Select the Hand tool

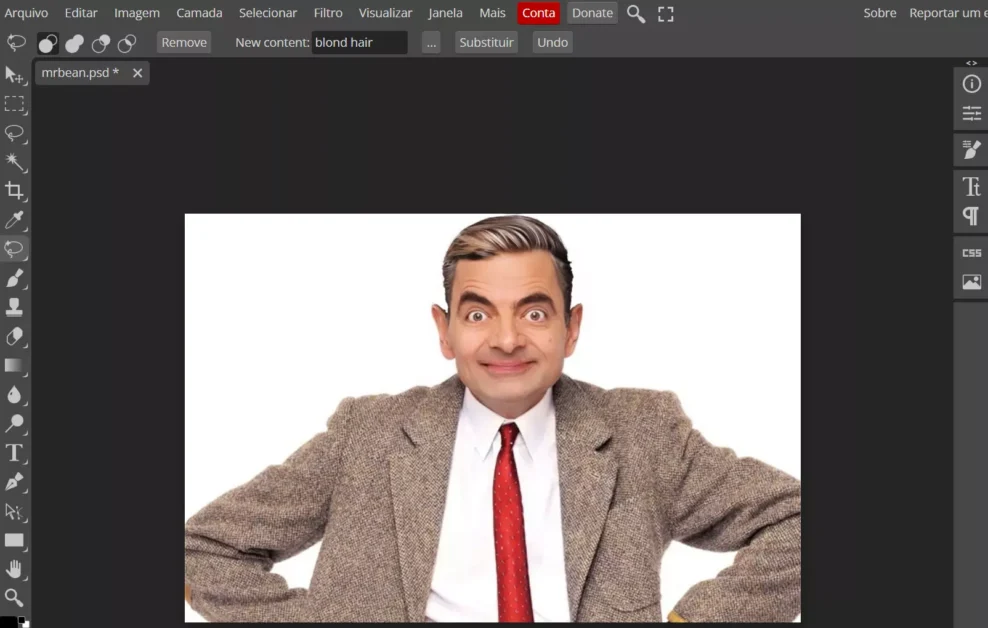14,569
